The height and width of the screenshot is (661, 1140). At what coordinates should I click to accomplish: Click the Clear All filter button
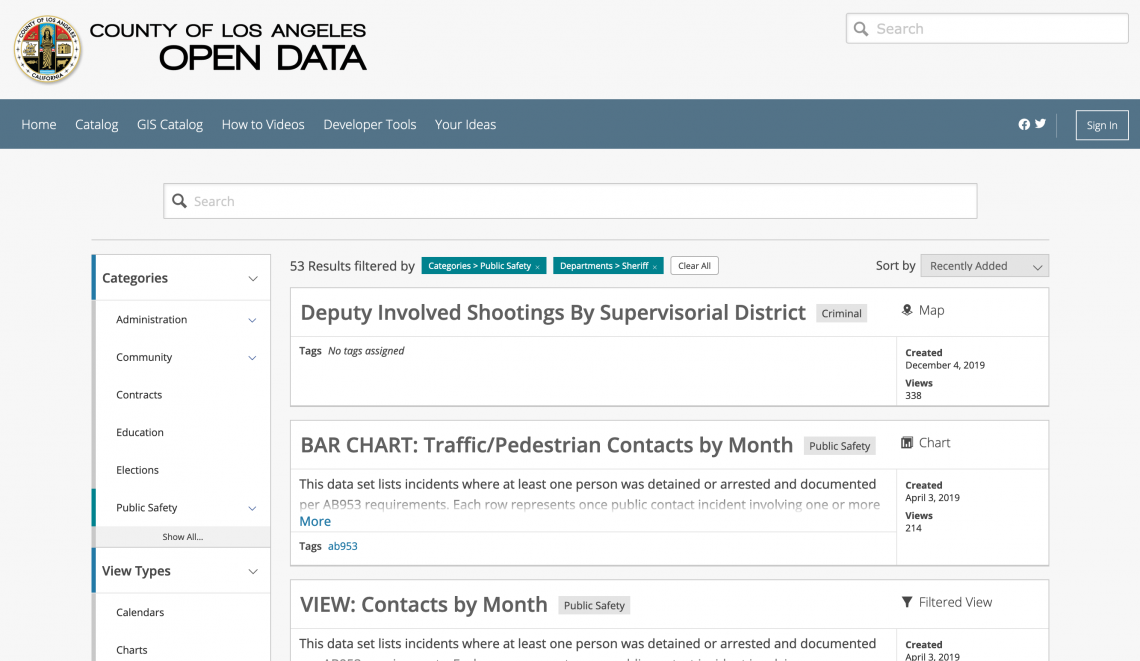pyautogui.click(x=694, y=265)
